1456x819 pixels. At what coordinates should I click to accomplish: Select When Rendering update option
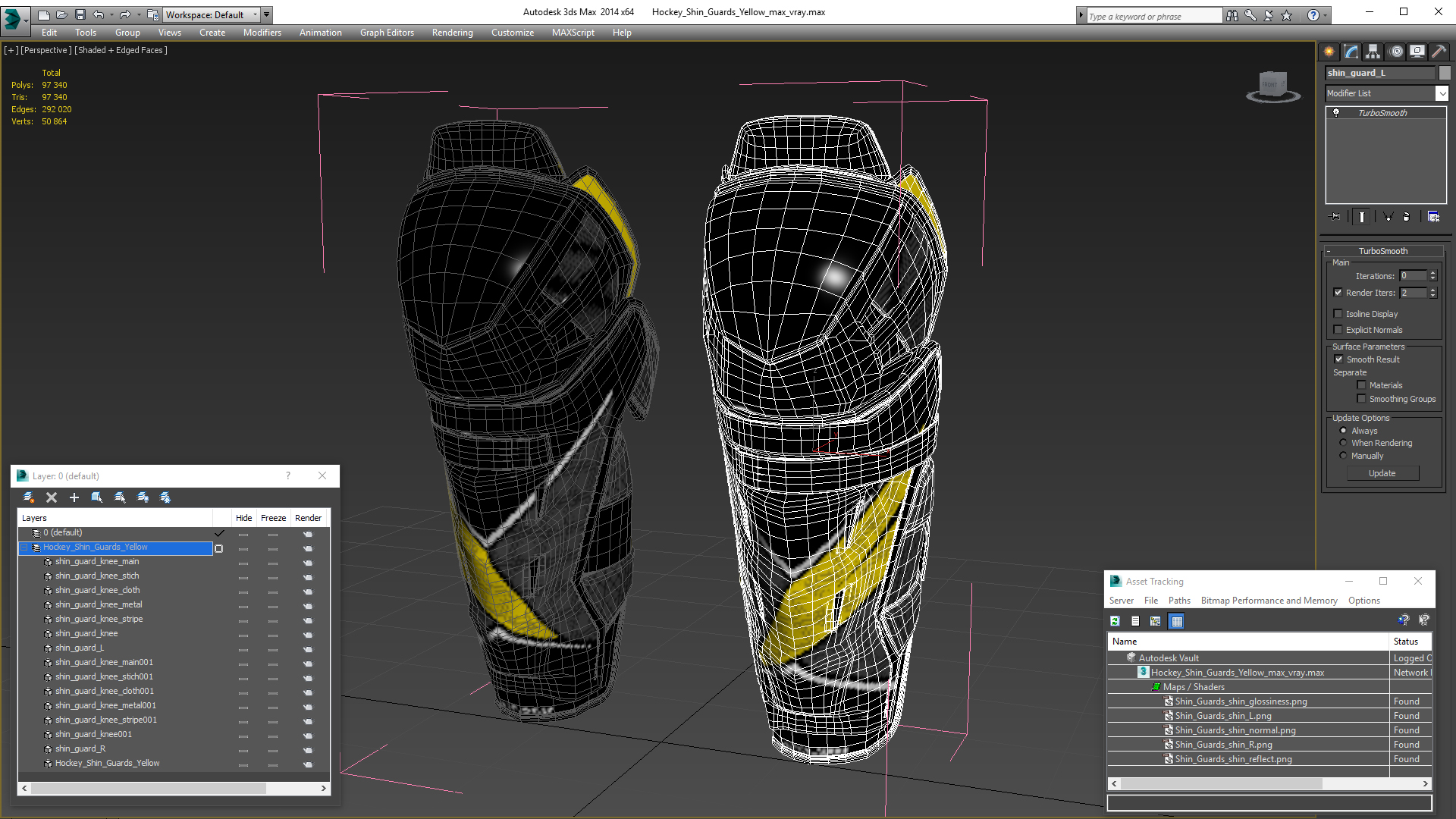(x=1343, y=443)
